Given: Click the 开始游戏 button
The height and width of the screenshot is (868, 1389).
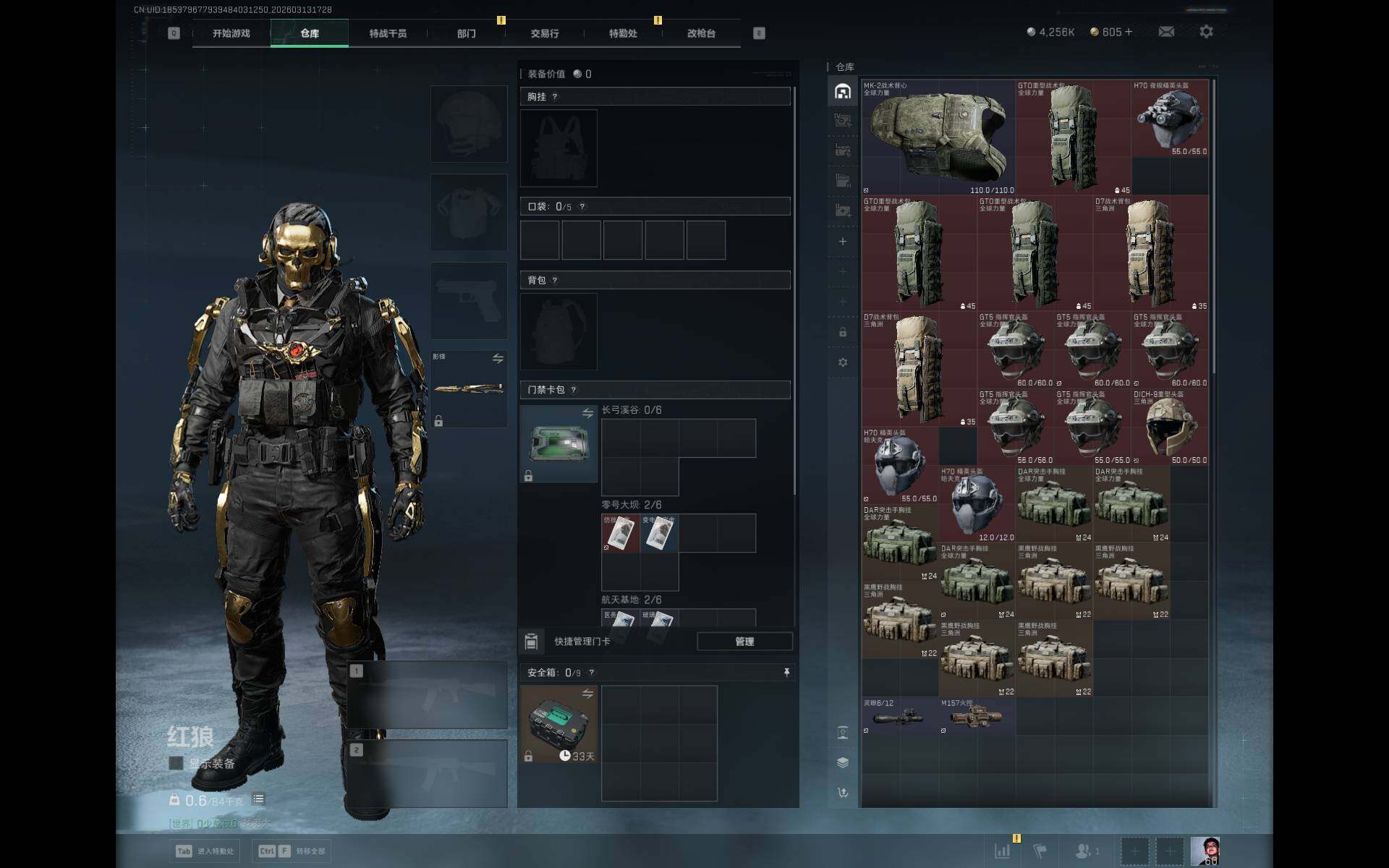Looking at the screenshot, I should [231, 33].
